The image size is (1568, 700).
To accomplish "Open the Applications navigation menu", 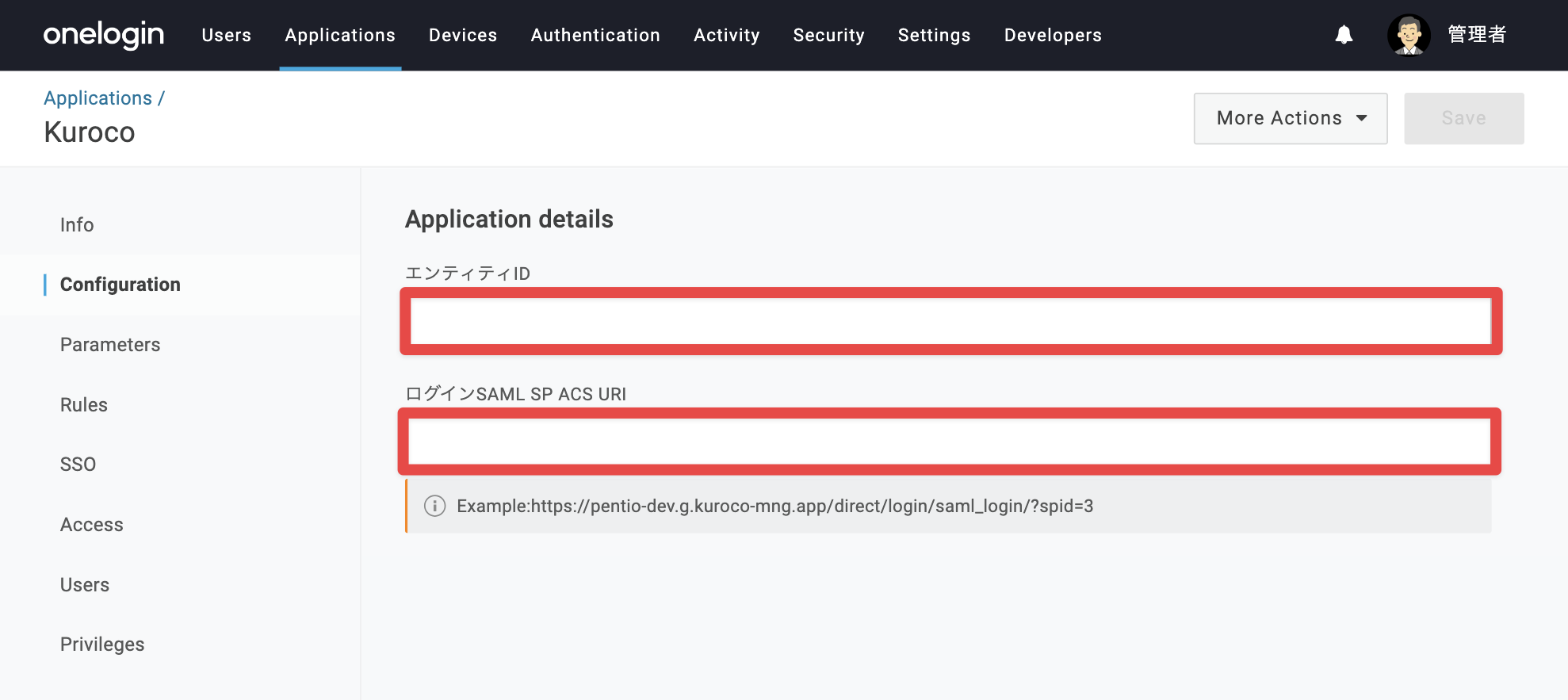I will coord(340,35).
